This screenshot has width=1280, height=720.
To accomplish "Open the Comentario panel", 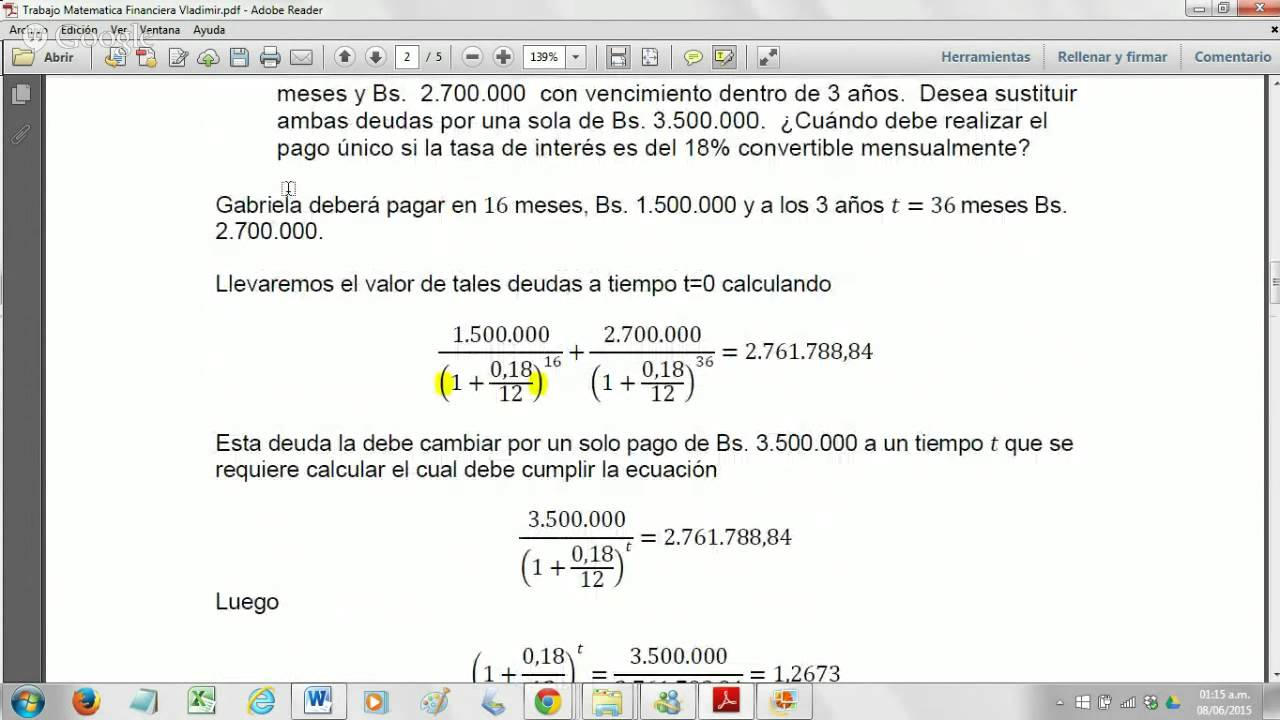I will point(1232,57).
